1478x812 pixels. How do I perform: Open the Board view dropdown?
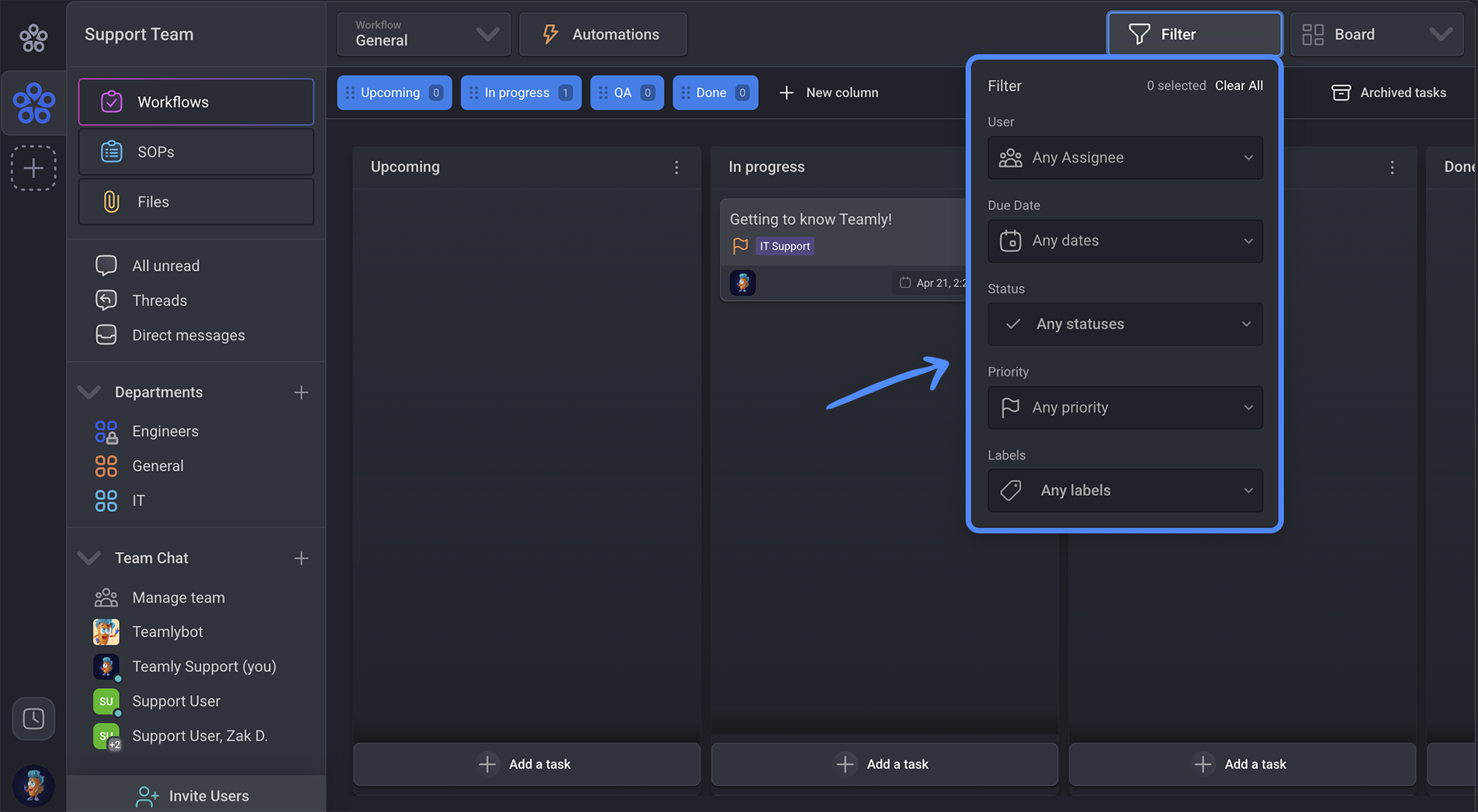1376,34
